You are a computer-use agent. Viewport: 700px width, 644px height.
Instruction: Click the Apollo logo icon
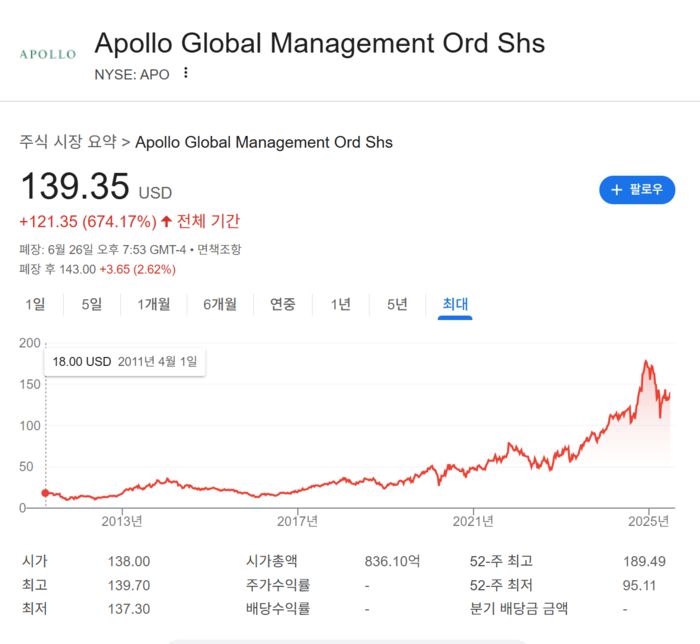click(x=47, y=53)
